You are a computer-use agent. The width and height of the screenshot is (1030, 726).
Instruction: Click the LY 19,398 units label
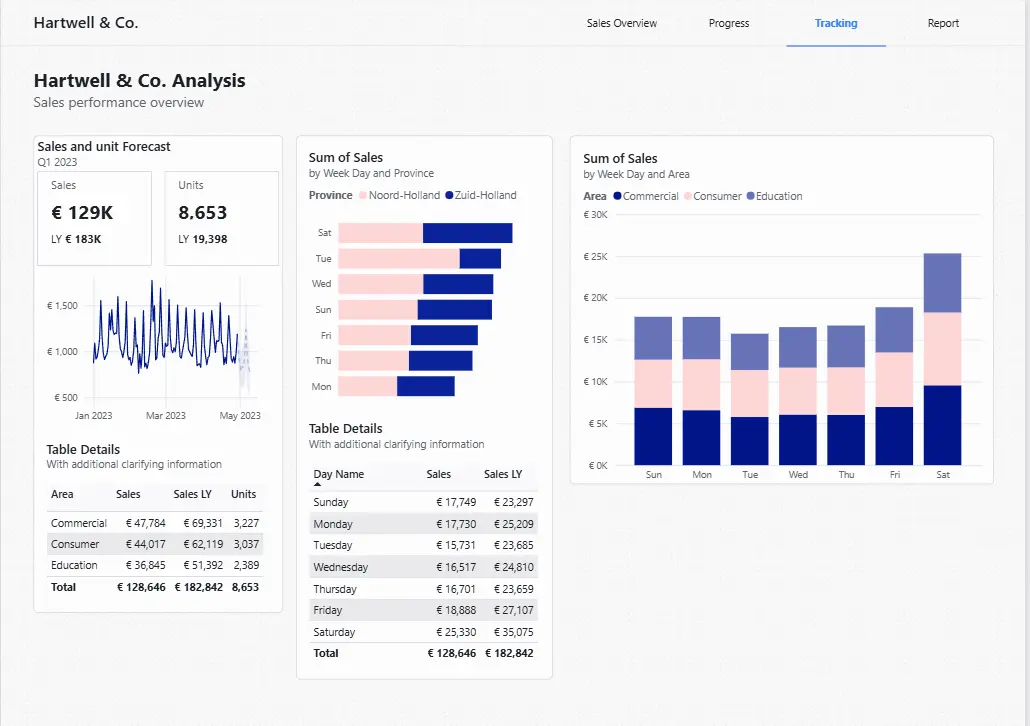(202, 239)
